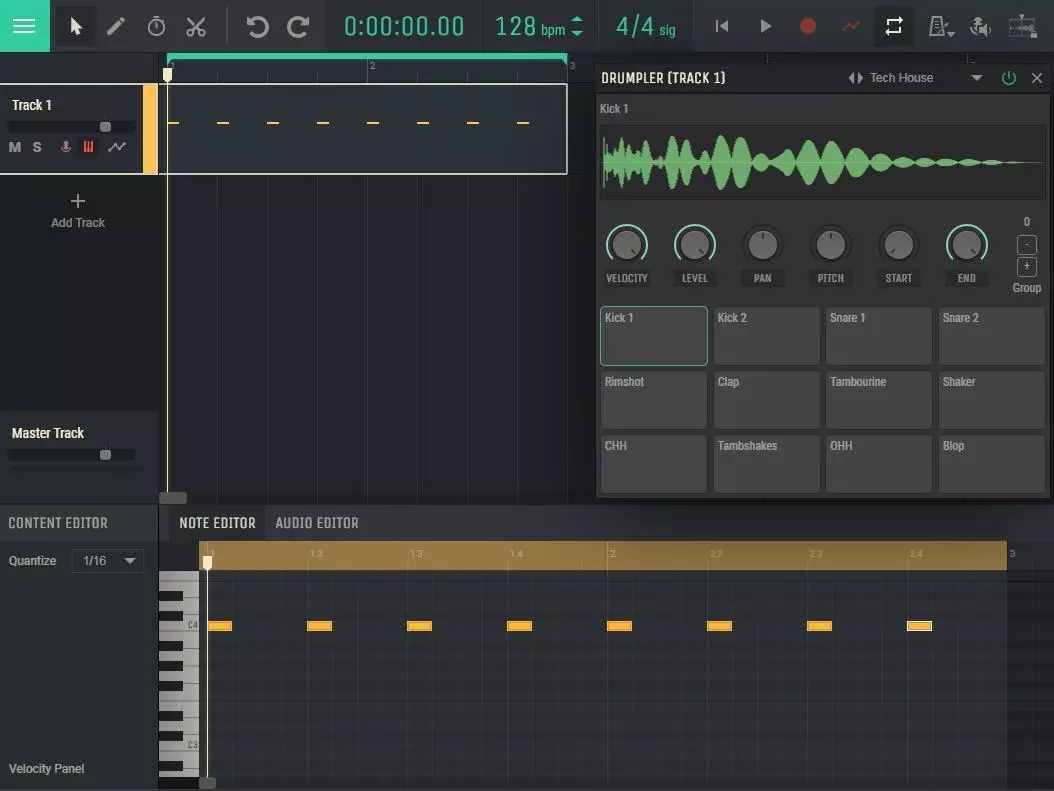The height and width of the screenshot is (791, 1054).
Task: Open the main hamburger menu
Action: click(24, 26)
